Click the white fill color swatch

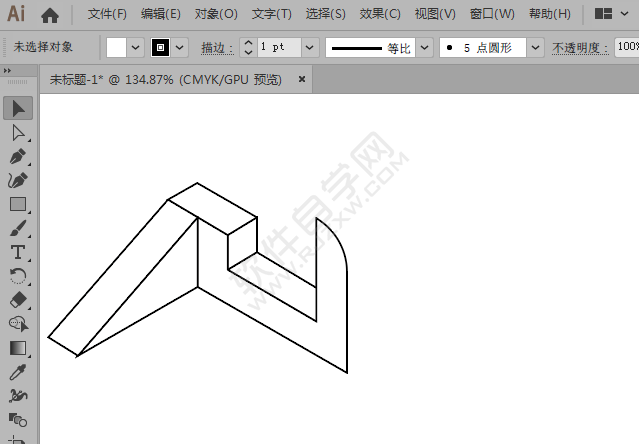click(x=116, y=48)
